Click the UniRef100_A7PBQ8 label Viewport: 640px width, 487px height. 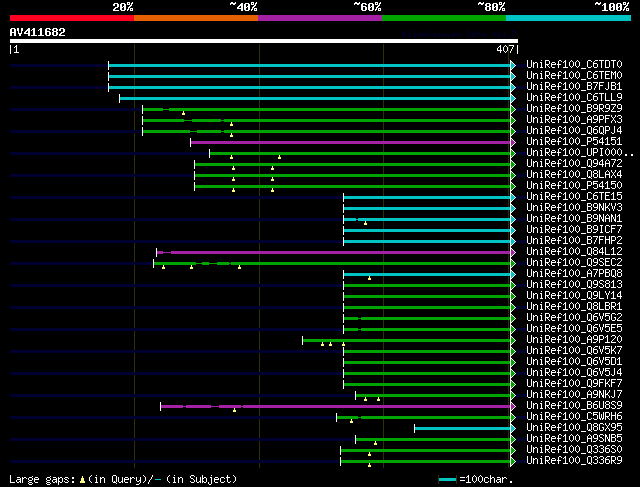(x=574, y=274)
